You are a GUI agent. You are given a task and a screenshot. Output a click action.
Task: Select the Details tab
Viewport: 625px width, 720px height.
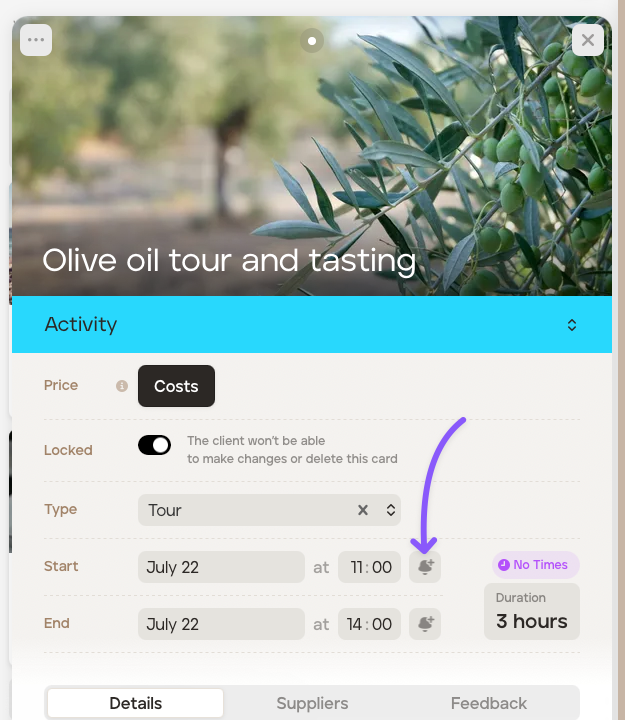(136, 703)
